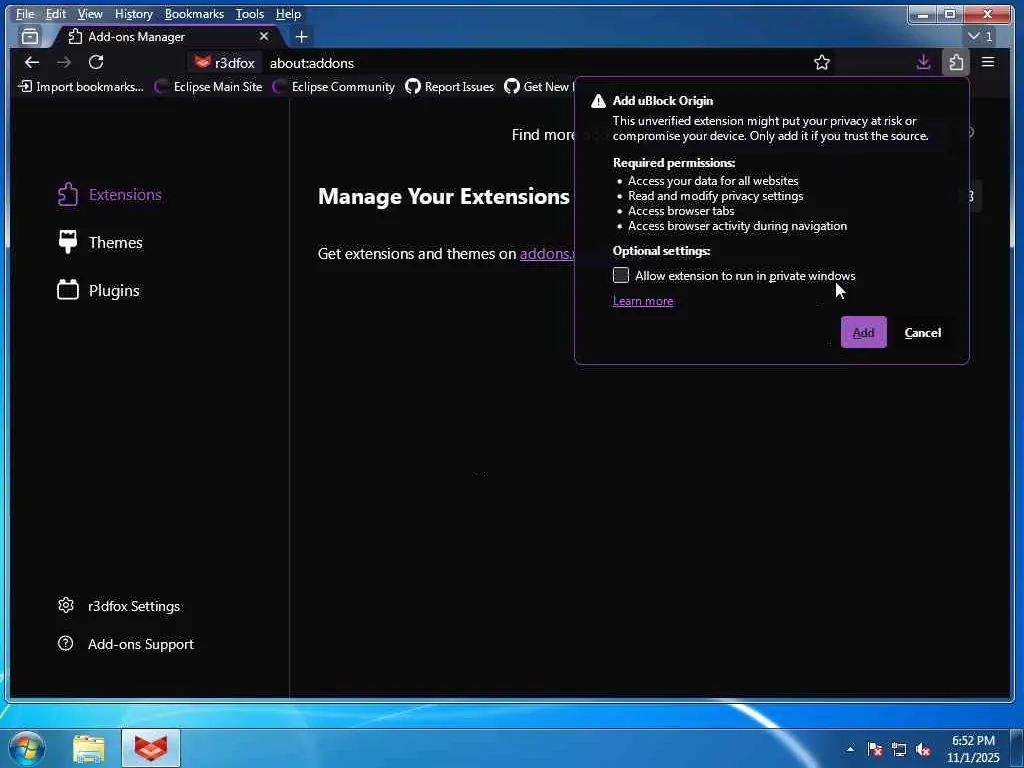The image size is (1024, 768).
Task: Reload the current page
Action: (96, 62)
